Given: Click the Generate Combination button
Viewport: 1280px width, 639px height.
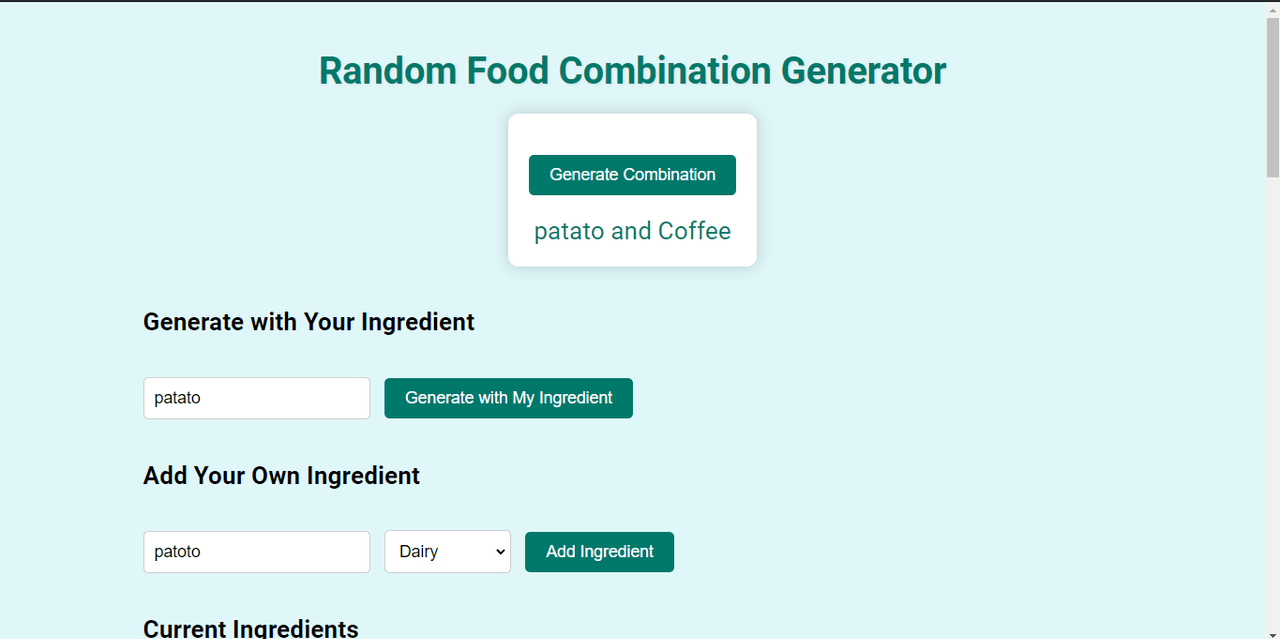Looking at the screenshot, I should click(x=632, y=175).
